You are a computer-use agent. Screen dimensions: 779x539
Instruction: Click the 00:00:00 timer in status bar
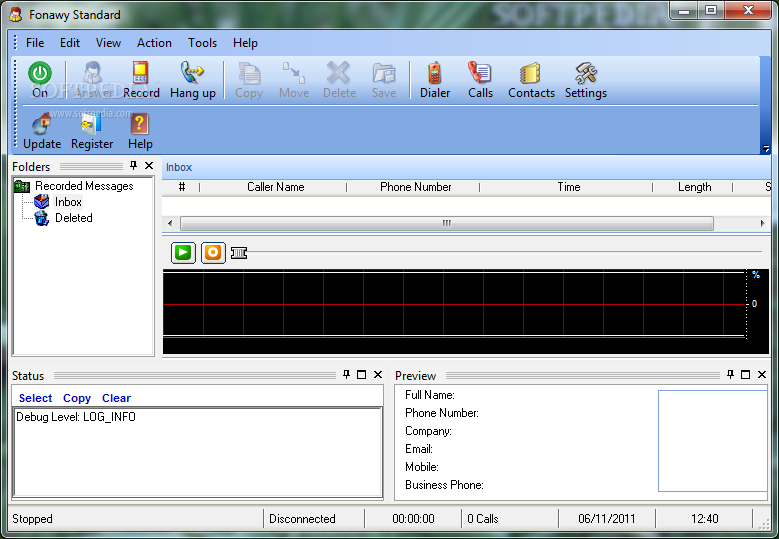(413, 519)
